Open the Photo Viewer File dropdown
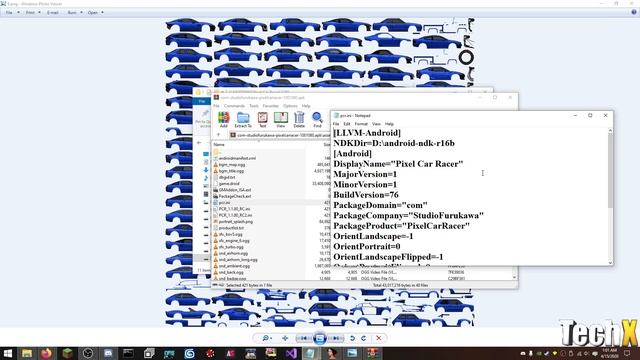 (x=12, y=13)
